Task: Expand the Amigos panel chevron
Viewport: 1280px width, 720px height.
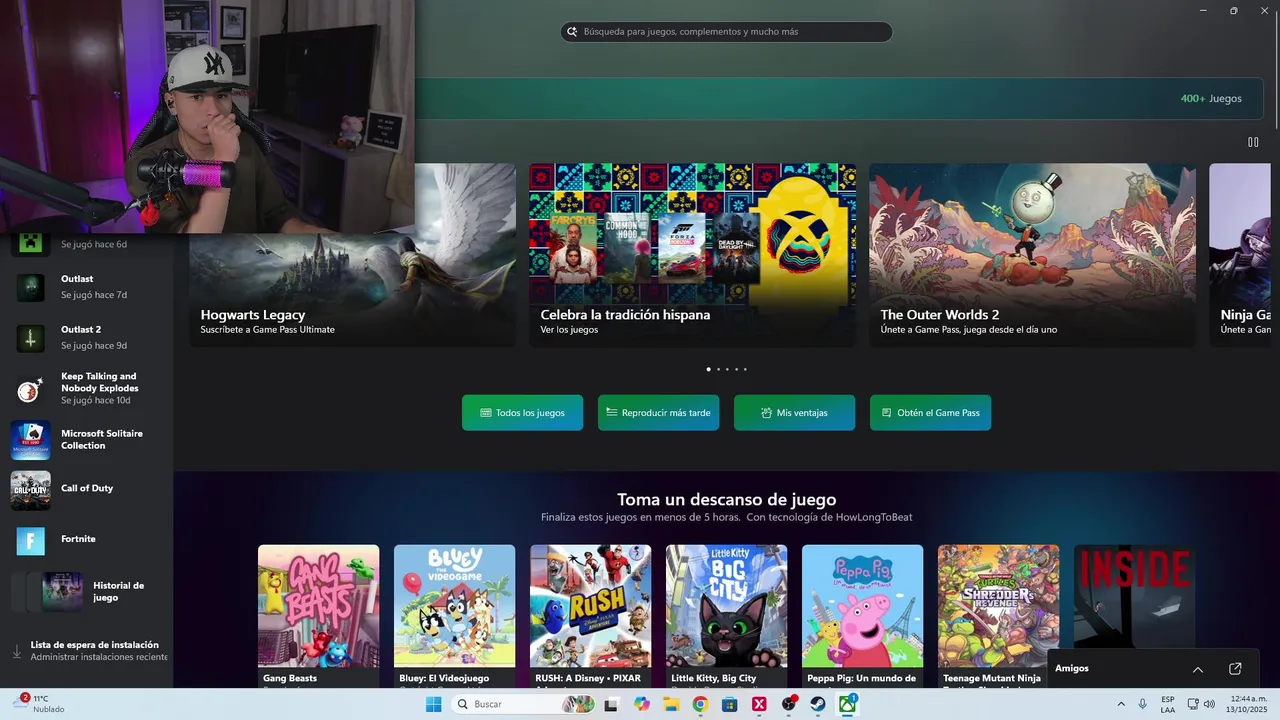Action: tap(1198, 669)
